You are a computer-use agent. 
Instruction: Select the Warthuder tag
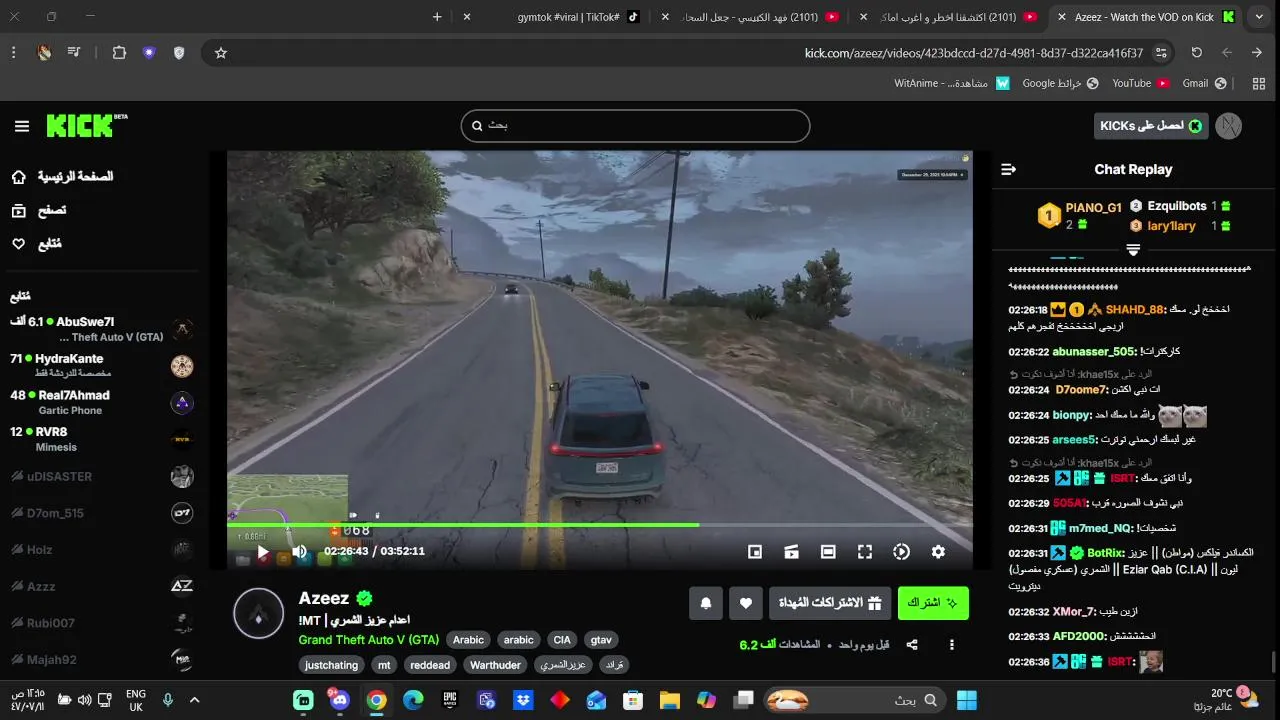click(495, 665)
